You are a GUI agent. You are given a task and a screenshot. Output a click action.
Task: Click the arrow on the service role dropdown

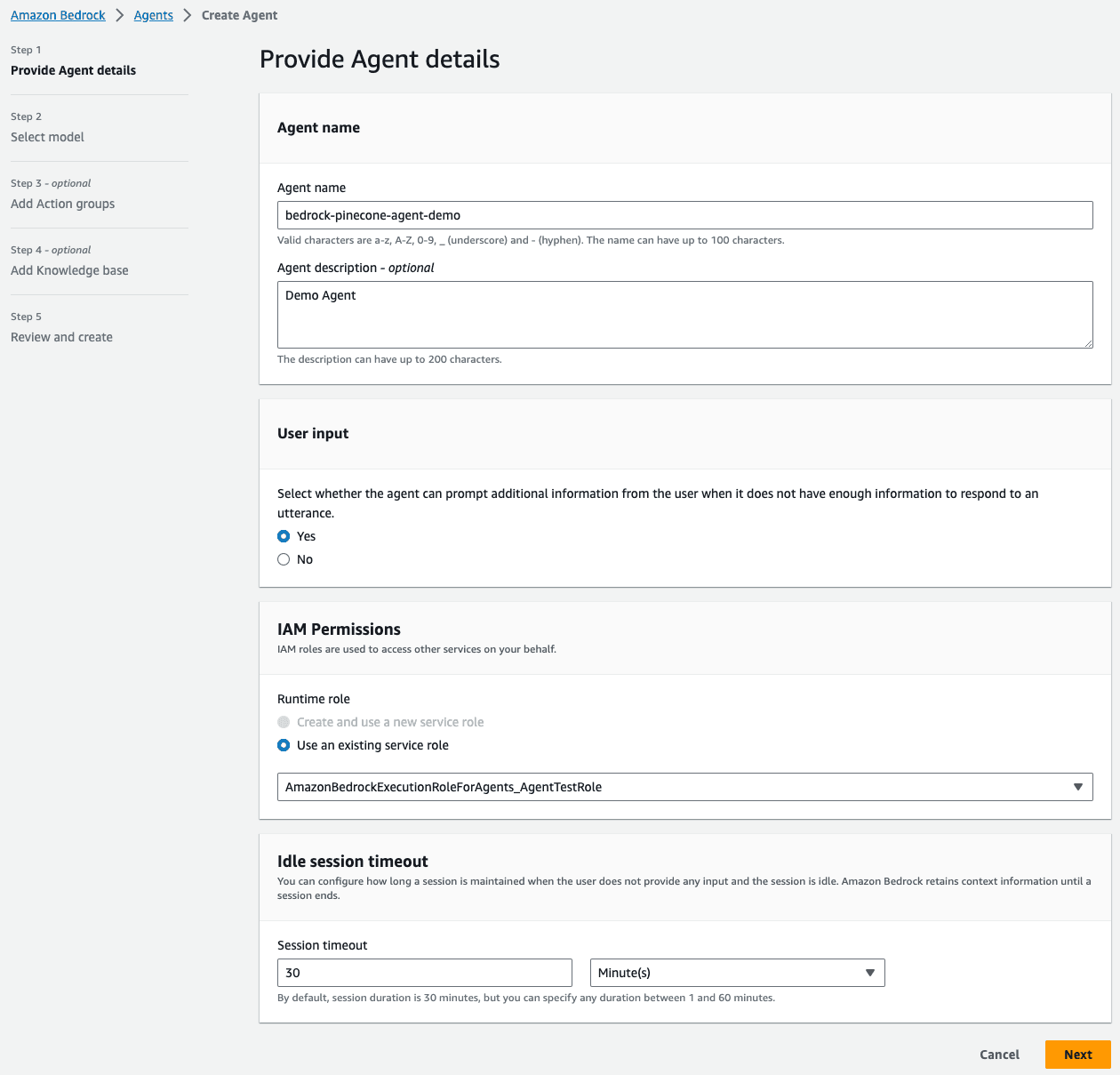click(x=1077, y=787)
